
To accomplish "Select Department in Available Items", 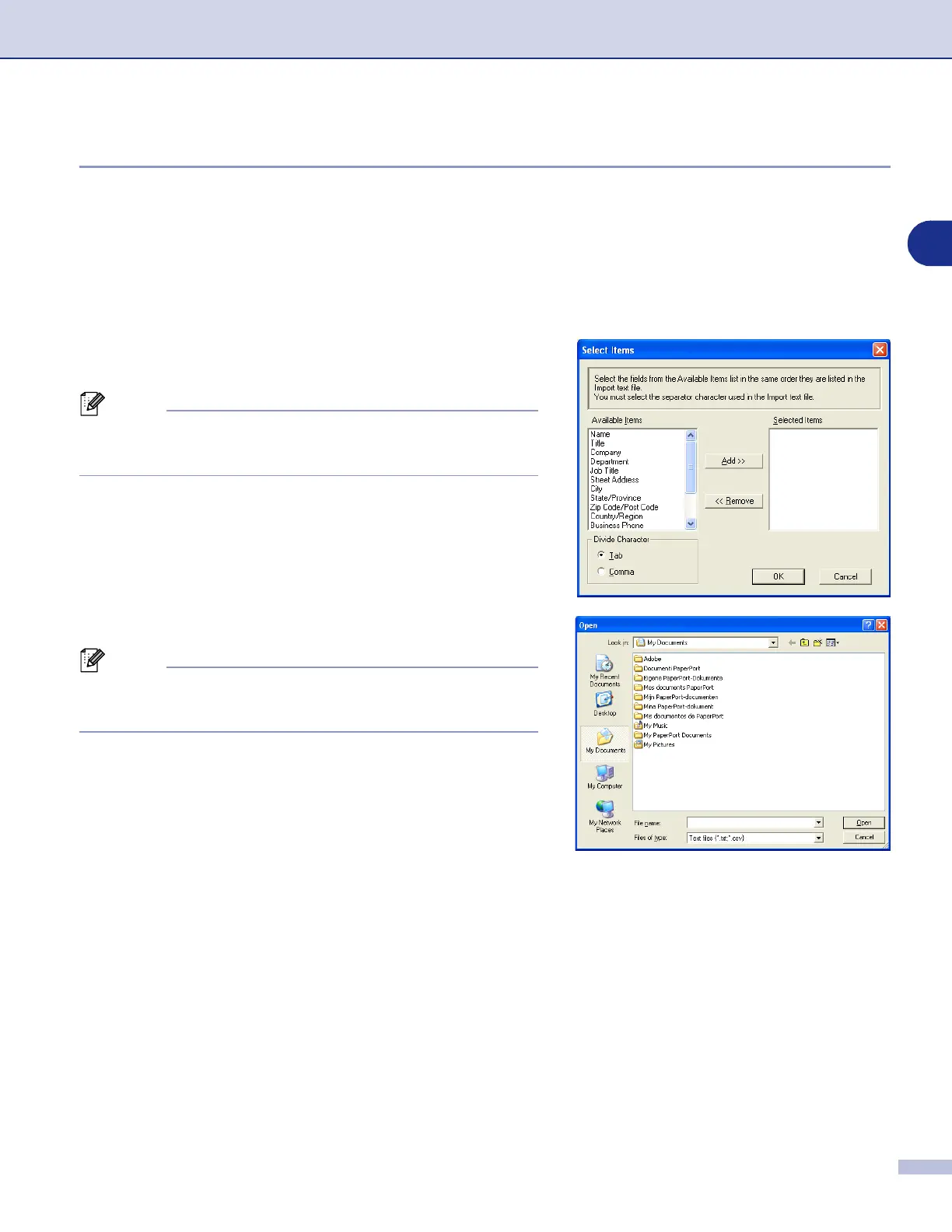I will coord(609,461).
